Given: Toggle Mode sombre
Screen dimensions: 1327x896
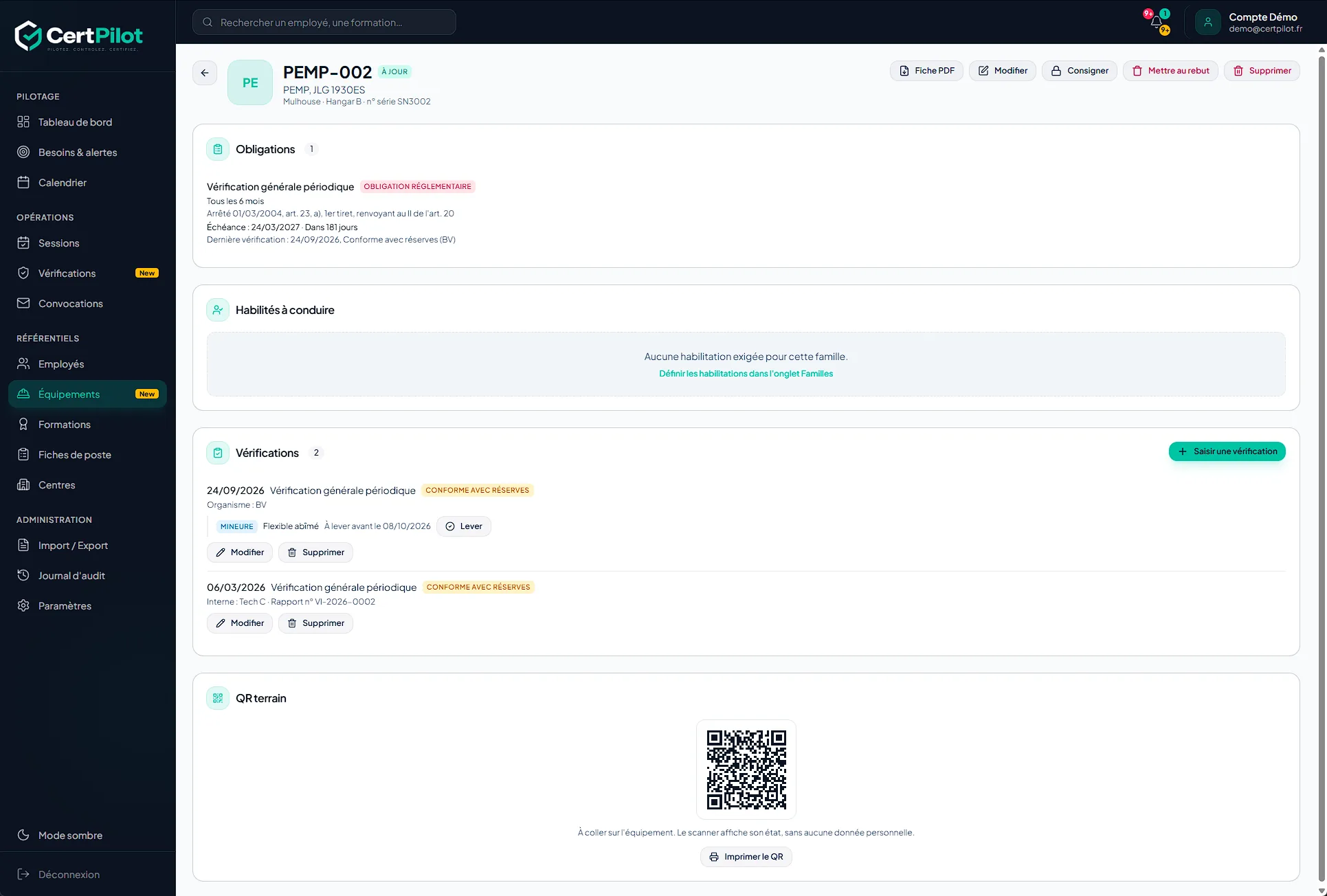Looking at the screenshot, I should point(88,836).
